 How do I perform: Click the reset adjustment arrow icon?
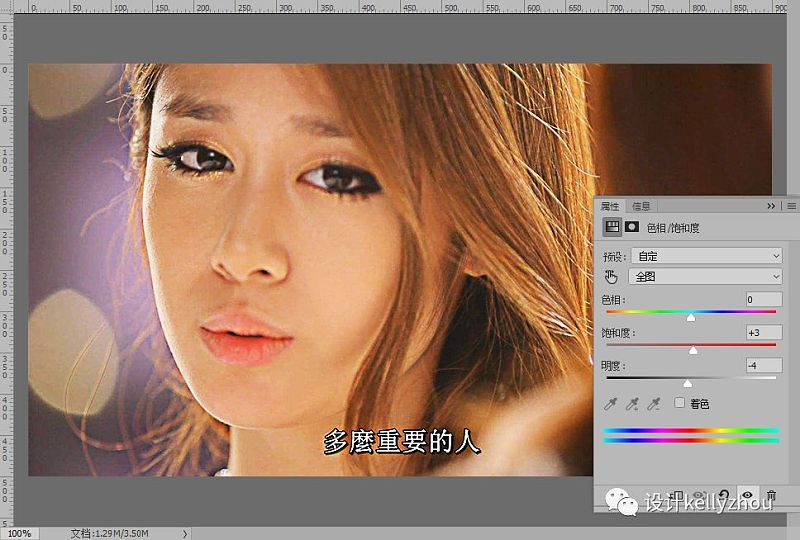723,495
